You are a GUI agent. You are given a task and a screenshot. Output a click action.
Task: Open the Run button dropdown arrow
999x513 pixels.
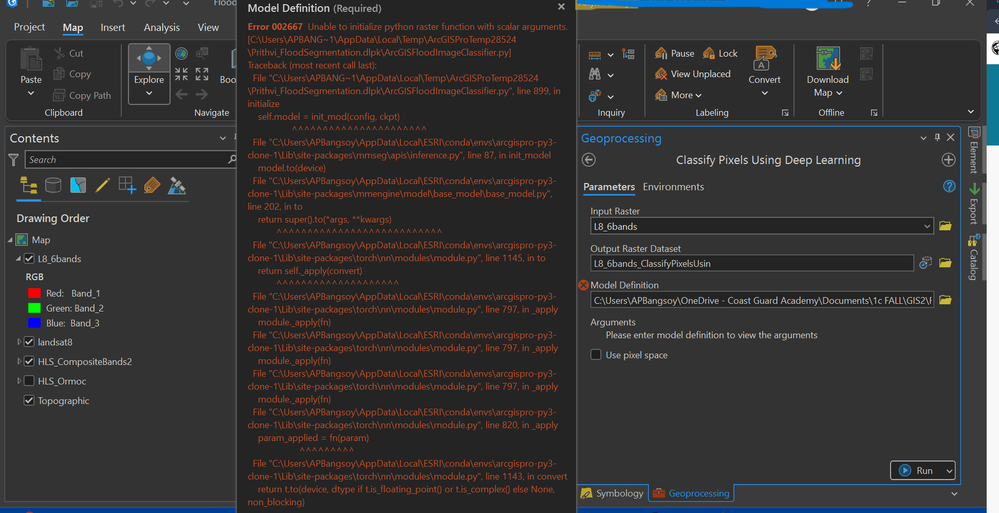tap(949, 471)
